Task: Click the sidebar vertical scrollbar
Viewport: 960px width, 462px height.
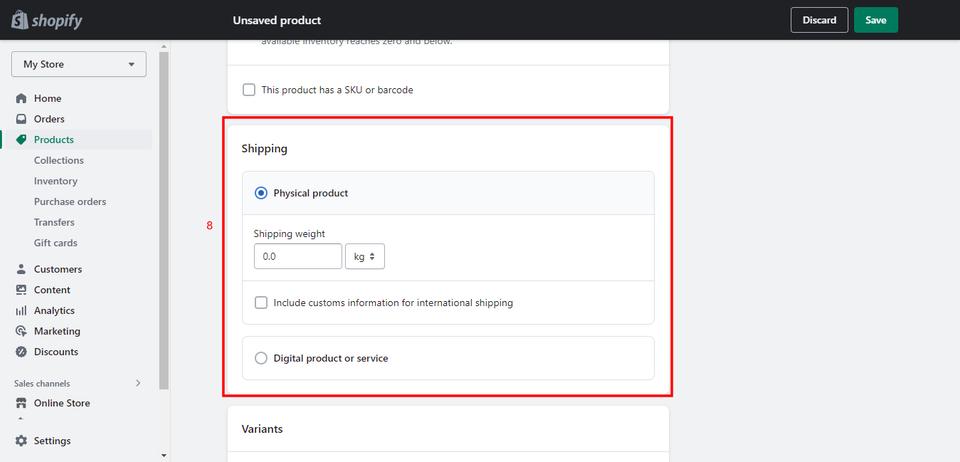Action: pos(163,220)
